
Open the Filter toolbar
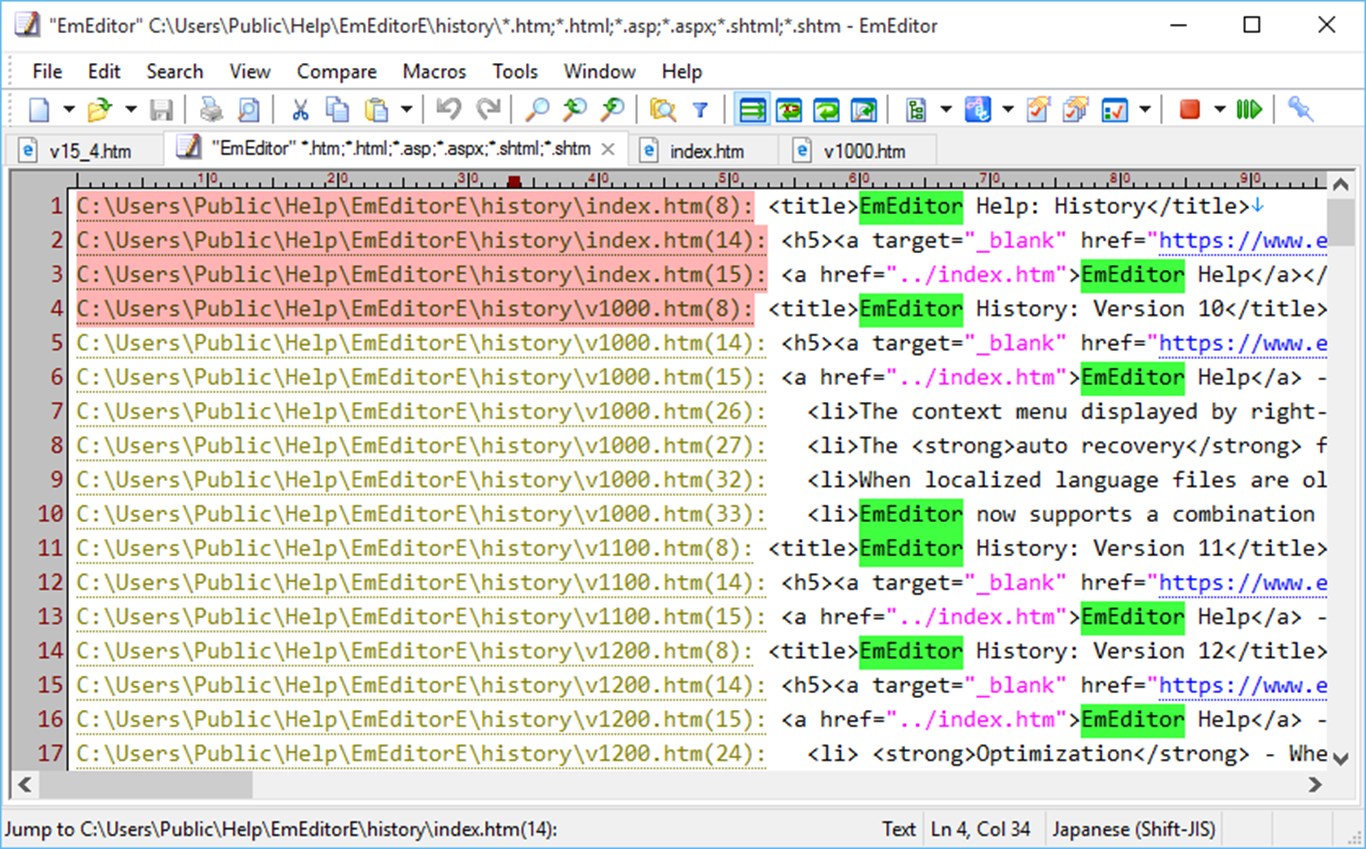[x=700, y=109]
